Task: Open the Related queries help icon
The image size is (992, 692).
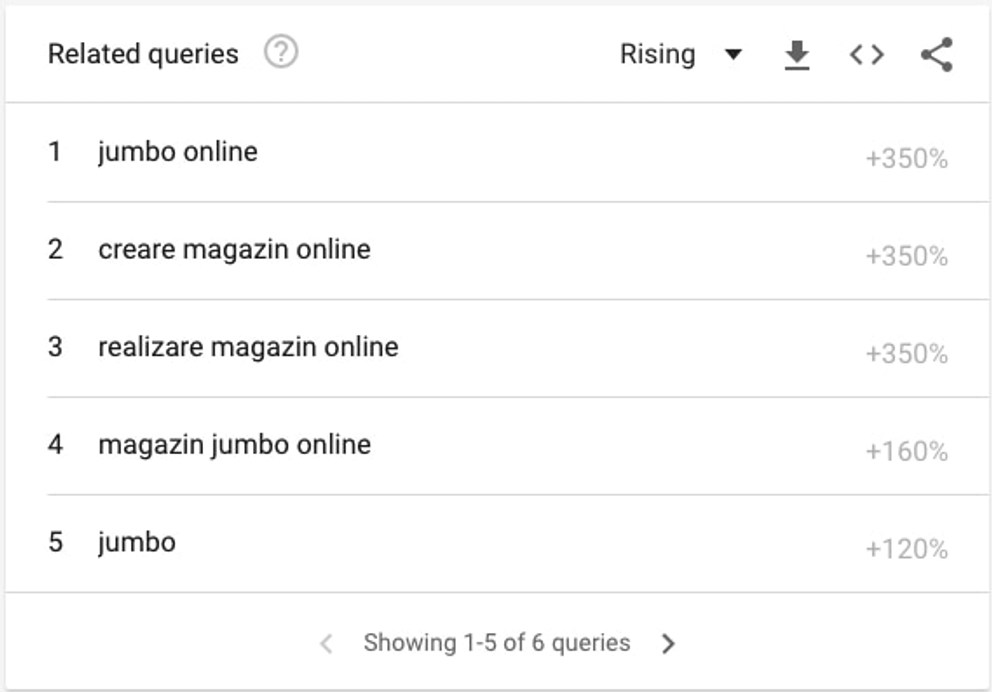Action: coord(281,53)
